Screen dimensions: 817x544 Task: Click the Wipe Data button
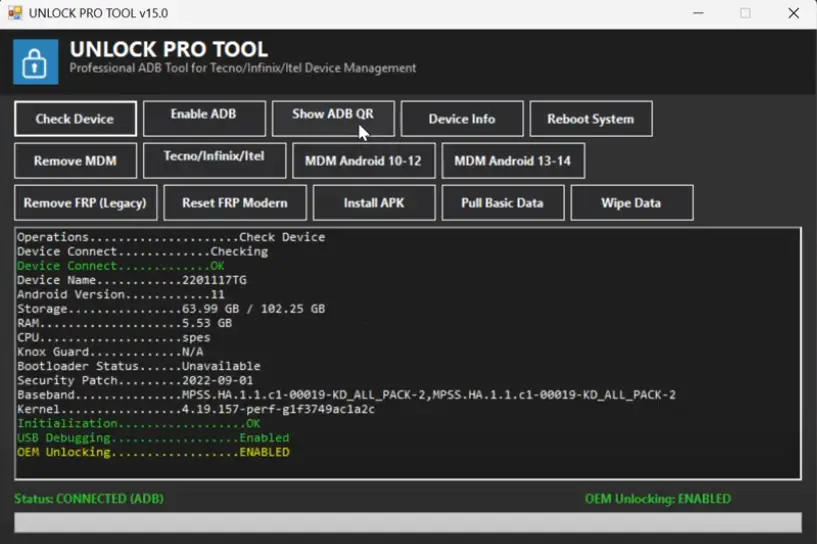(632, 203)
